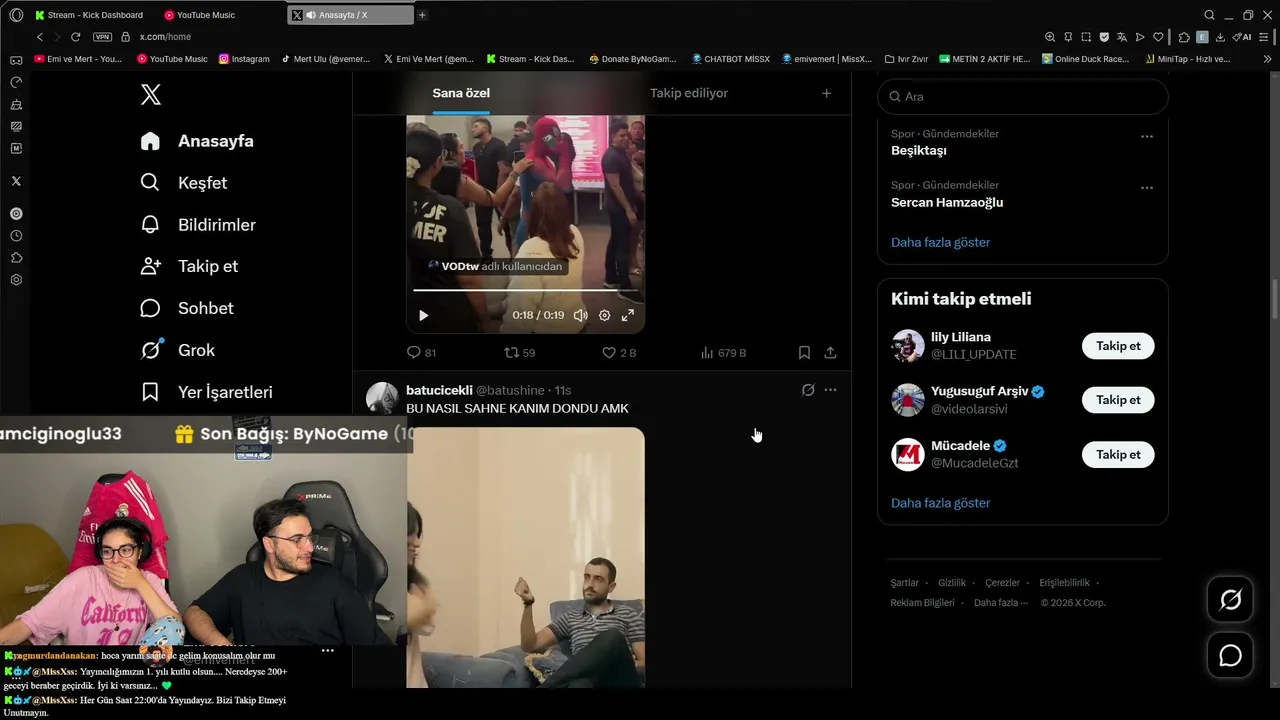
Task: Repost the post with 59 reposts
Action: 520,353
